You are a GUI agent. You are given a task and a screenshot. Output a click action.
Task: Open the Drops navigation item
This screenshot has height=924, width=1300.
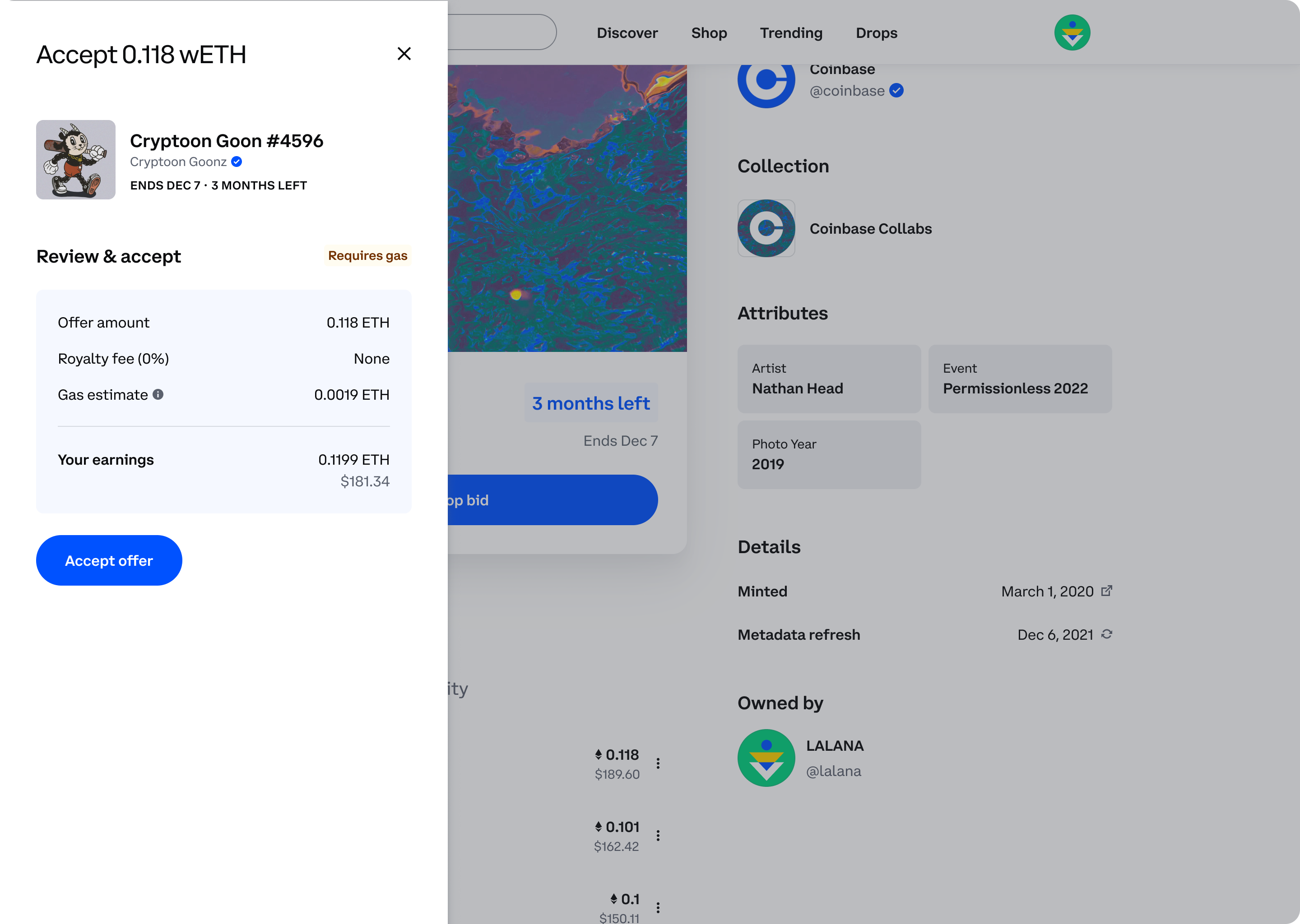876,33
